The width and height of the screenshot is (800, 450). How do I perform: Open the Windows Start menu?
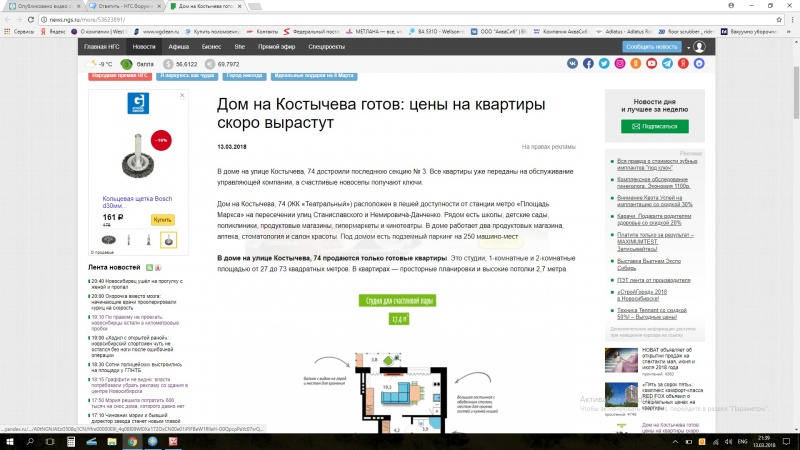pos(10,441)
